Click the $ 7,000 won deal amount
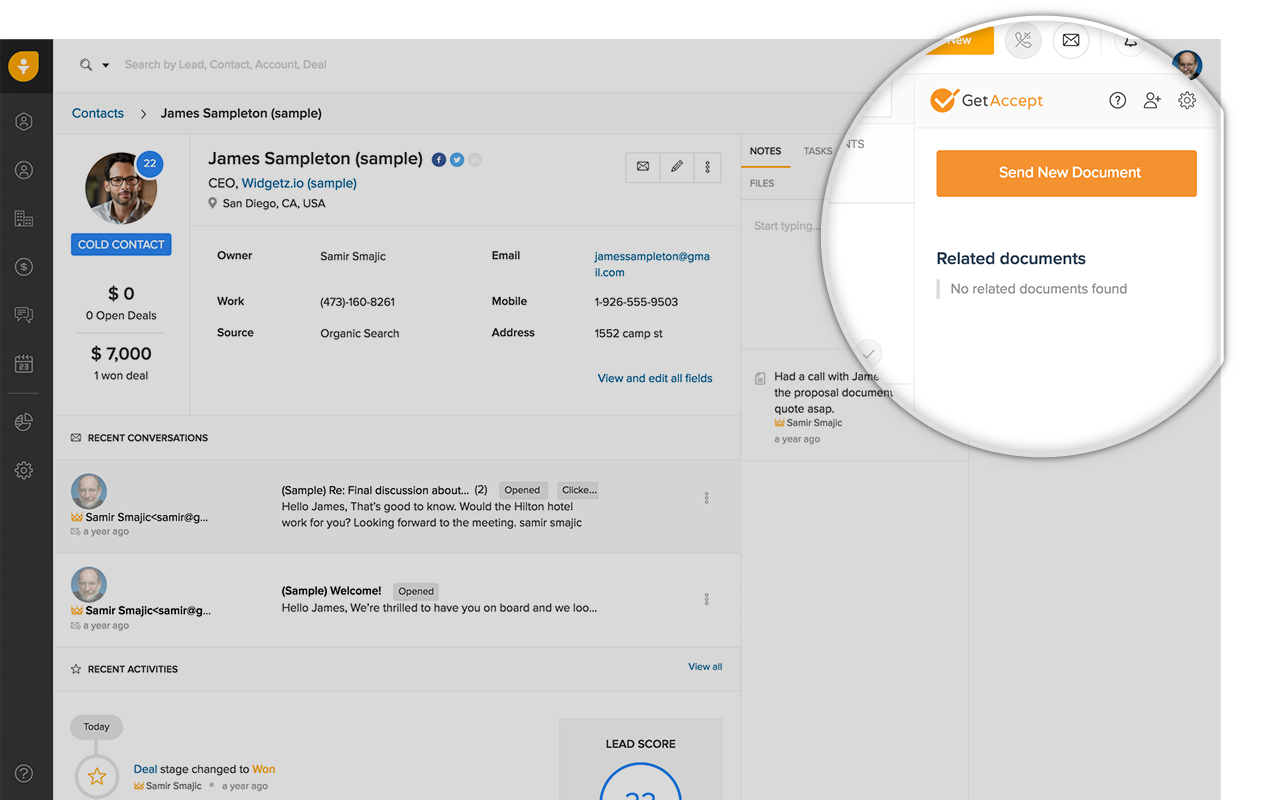Screen dimensions: 1280x800 [x=121, y=354]
